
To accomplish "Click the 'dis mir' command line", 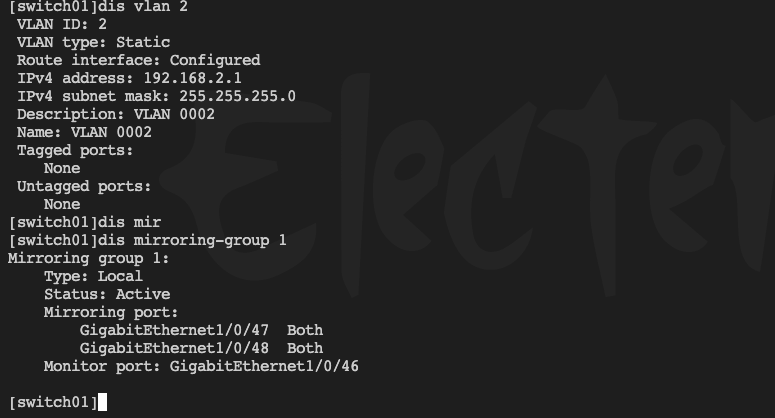I will click(85, 222).
